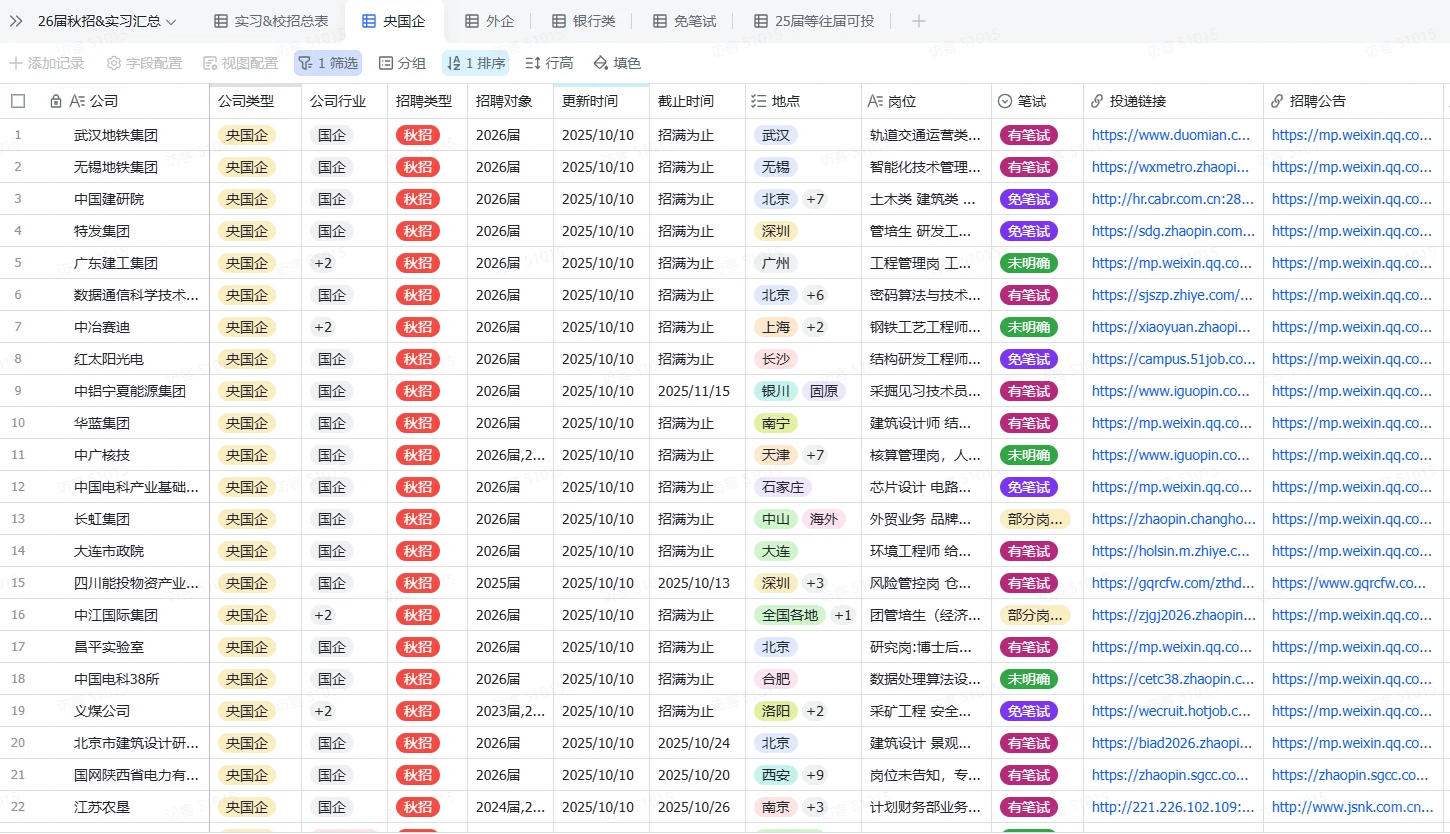
Task: Follow the hr.cabr.com.cn link for 中国建研院
Action: click(1173, 199)
